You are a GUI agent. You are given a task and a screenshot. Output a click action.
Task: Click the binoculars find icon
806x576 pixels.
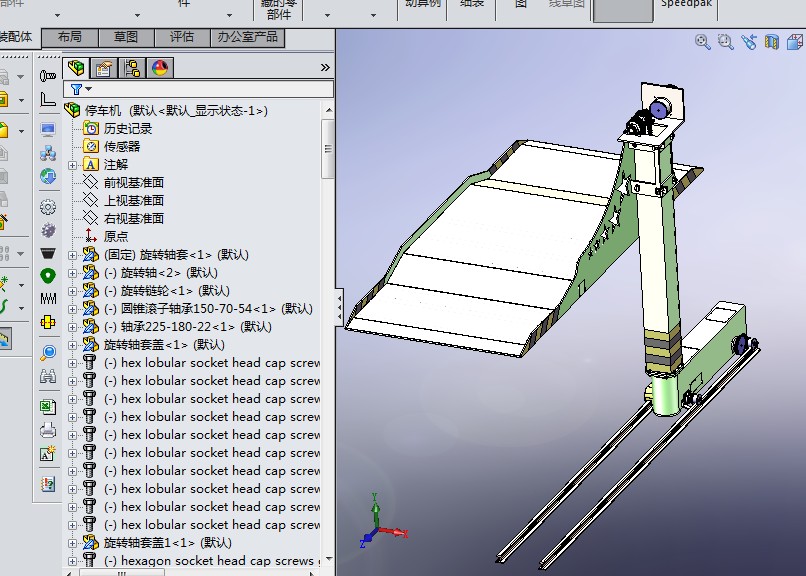coord(48,376)
